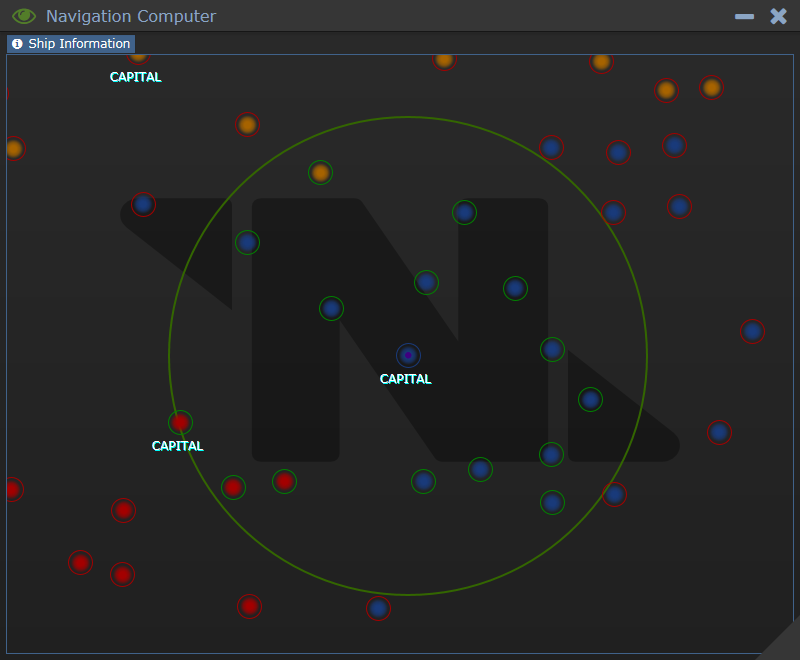This screenshot has width=800, height=660.
Task: Open the Ship Information tab
Action: click(x=71, y=44)
